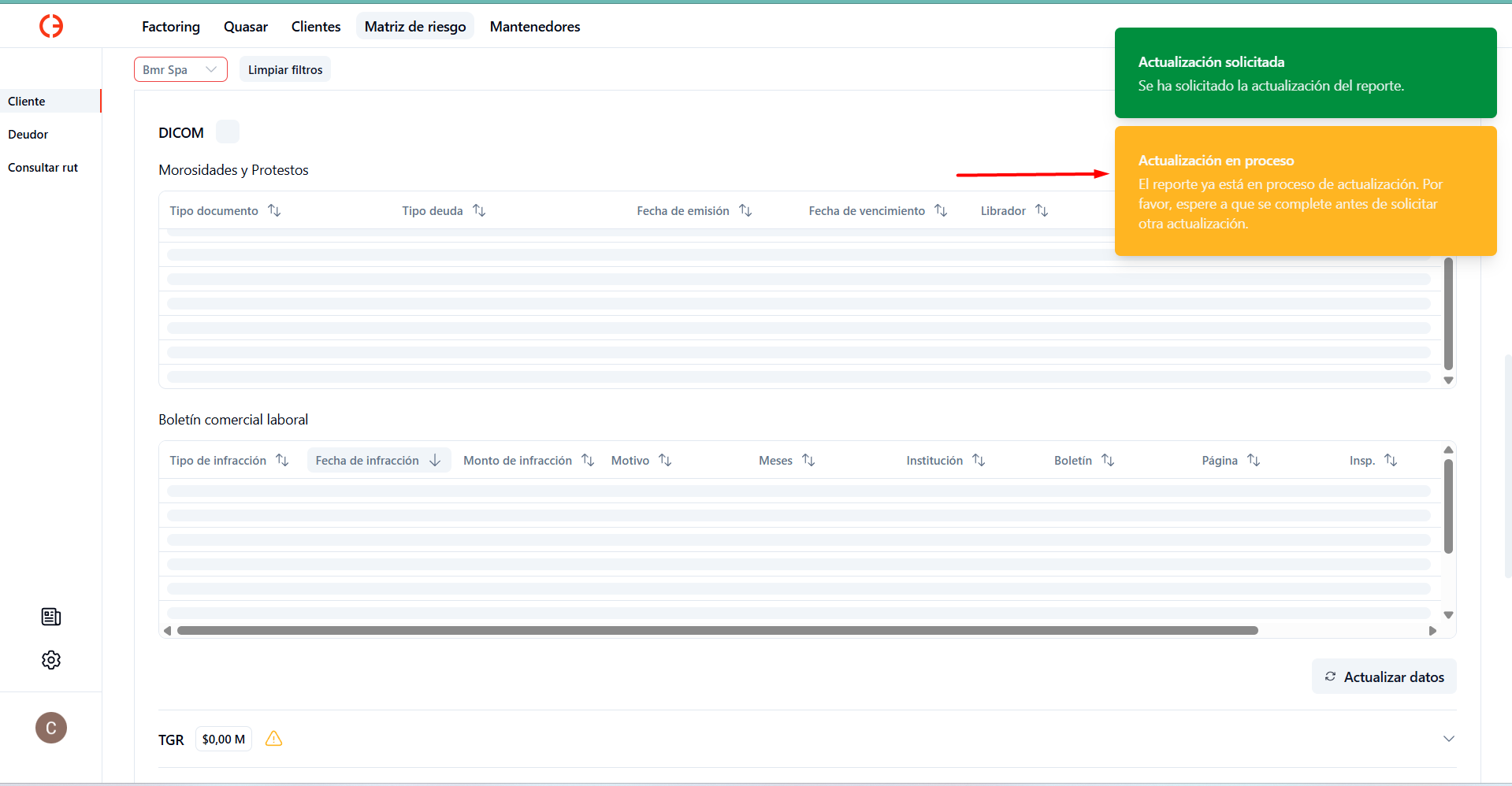
Task: Open Consultar rut in the sidebar
Action: pyautogui.click(x=43, y=168)
